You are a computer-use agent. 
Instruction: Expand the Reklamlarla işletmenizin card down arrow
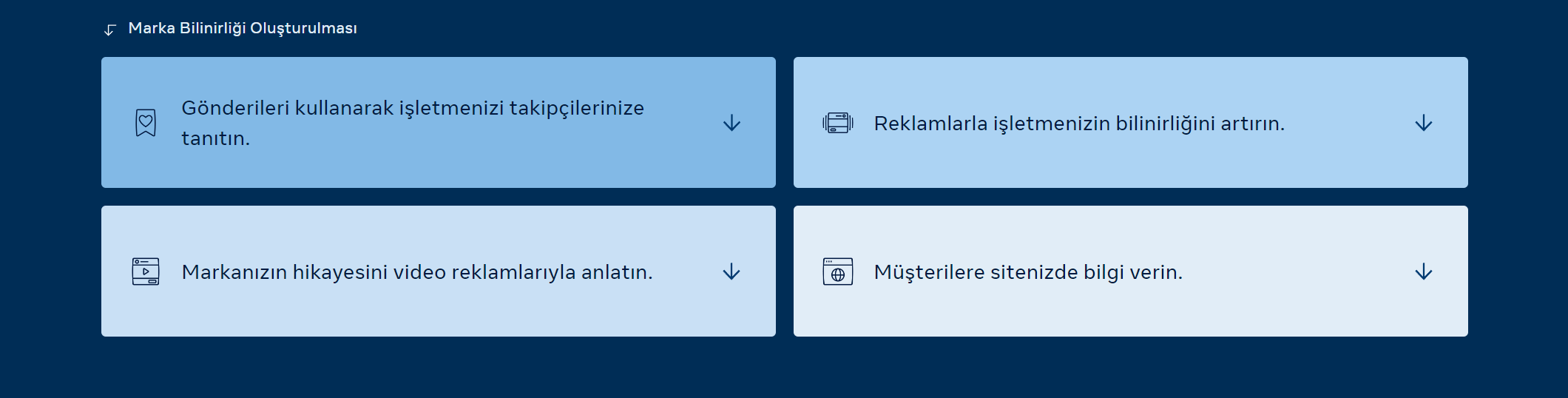[x=1424, y=123]
